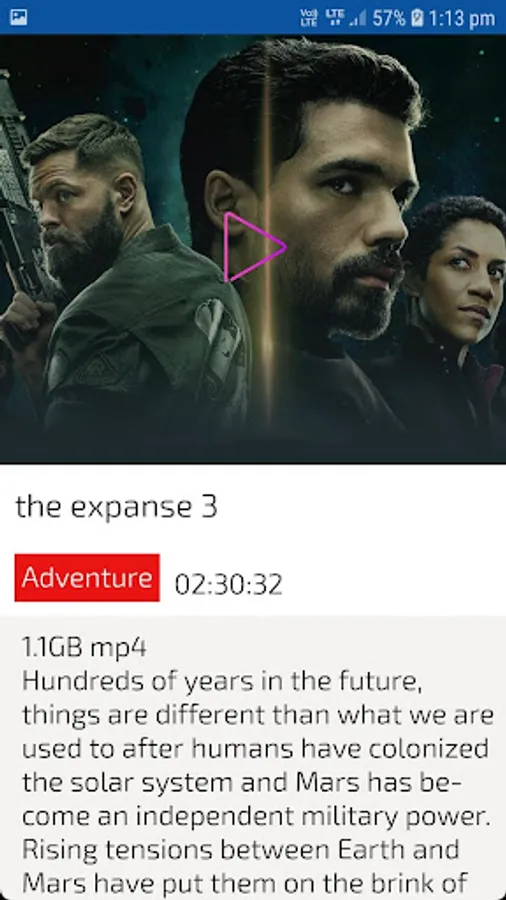Select the 57% battery percentage text
506x900 pixels.
(x=389, y=18)
